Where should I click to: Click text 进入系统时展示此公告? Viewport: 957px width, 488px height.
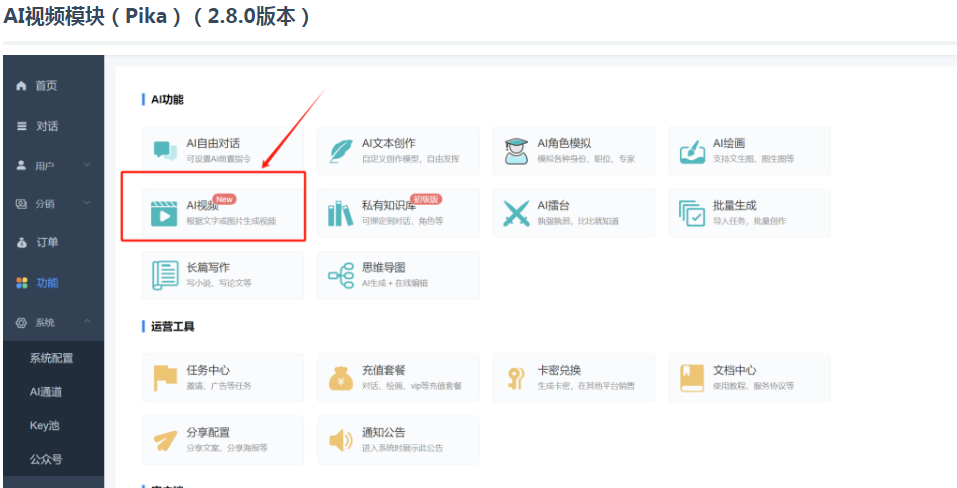(402, 448)
